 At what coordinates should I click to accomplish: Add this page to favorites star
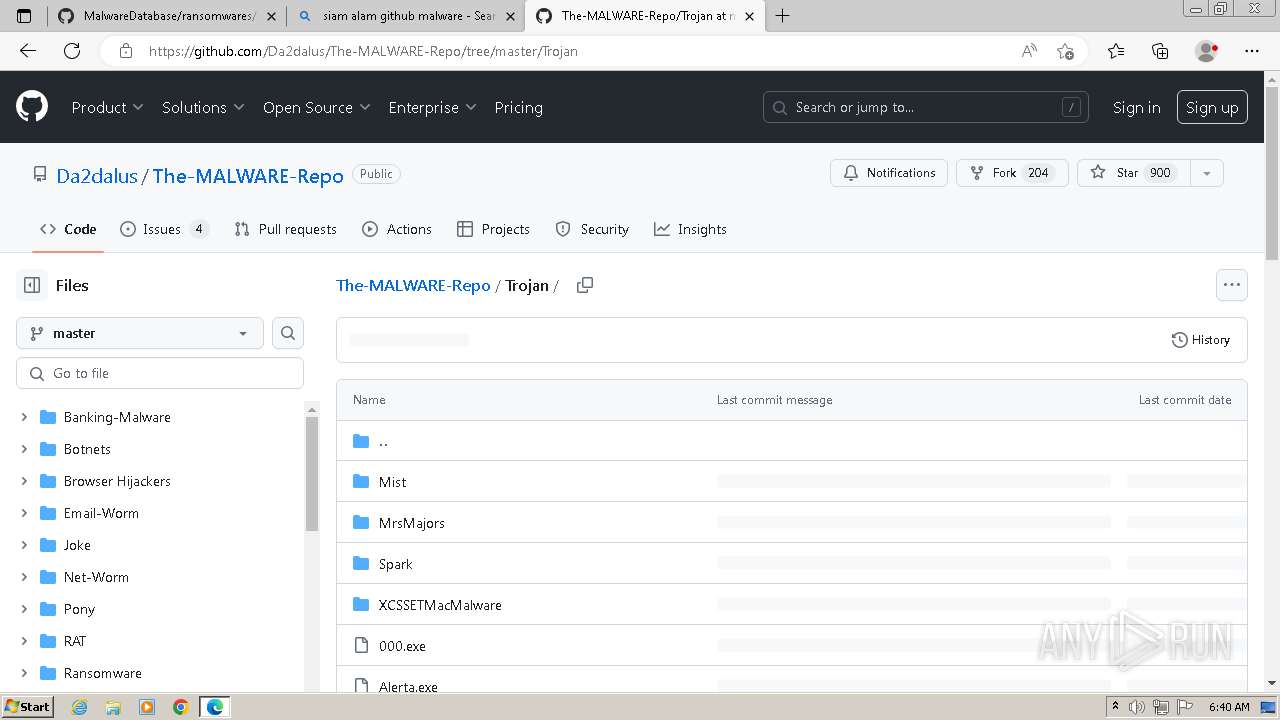pos(1065,51)
